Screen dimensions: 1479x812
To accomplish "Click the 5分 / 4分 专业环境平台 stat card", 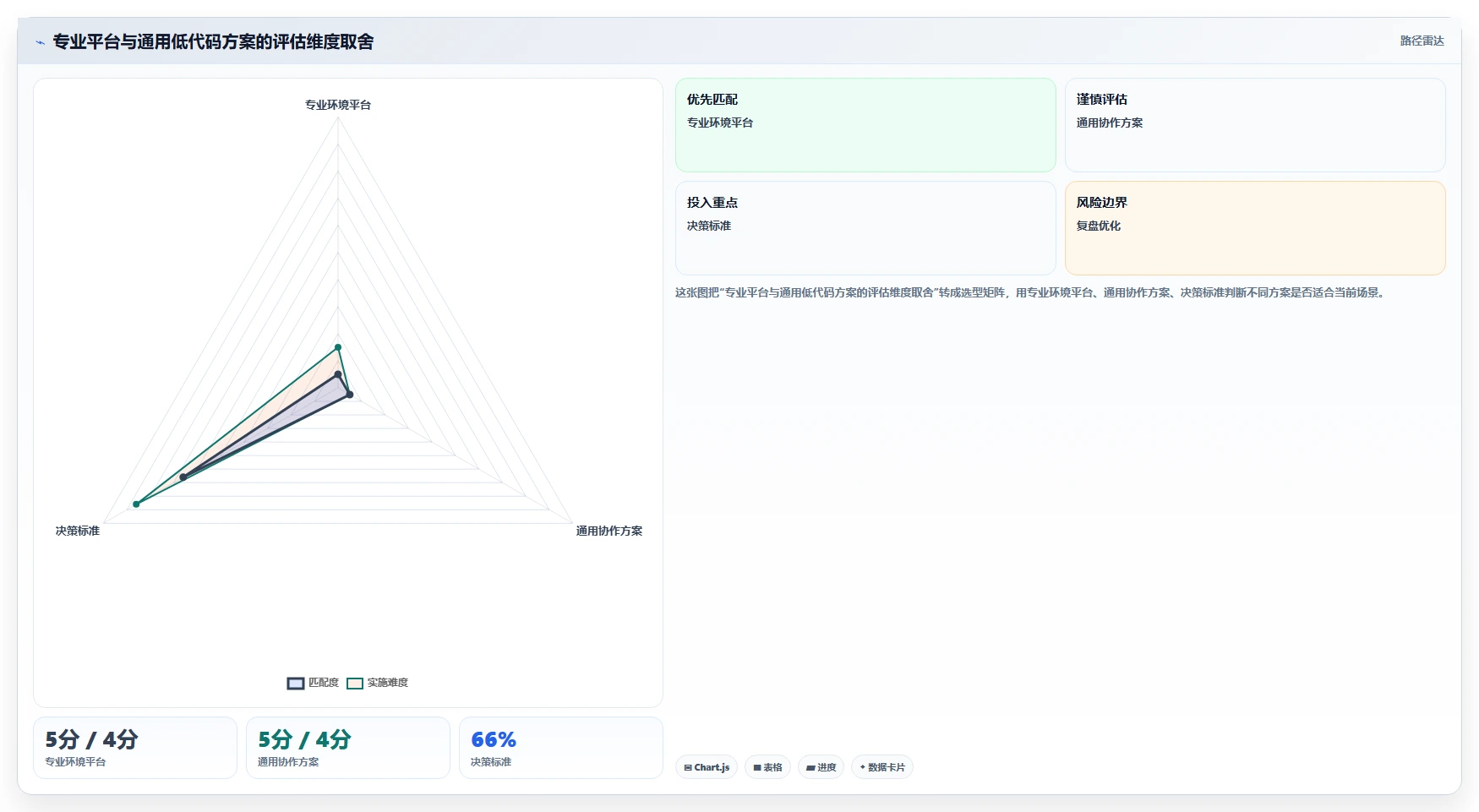I will coord(135,748).
